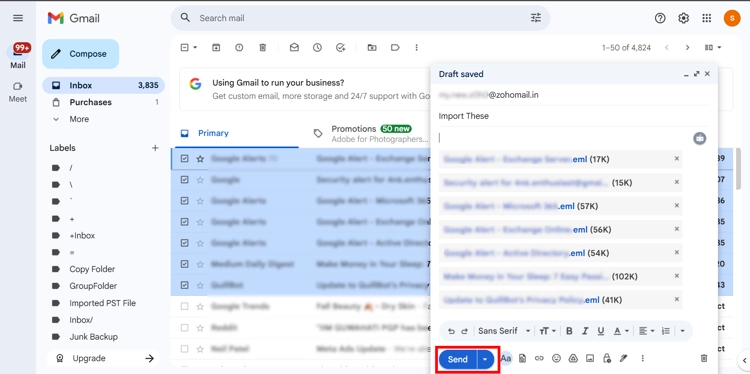Image resolution: width=750 pixels, height=374 pixels.
Task: Open the Settings gear
Action: coord(684,18)
